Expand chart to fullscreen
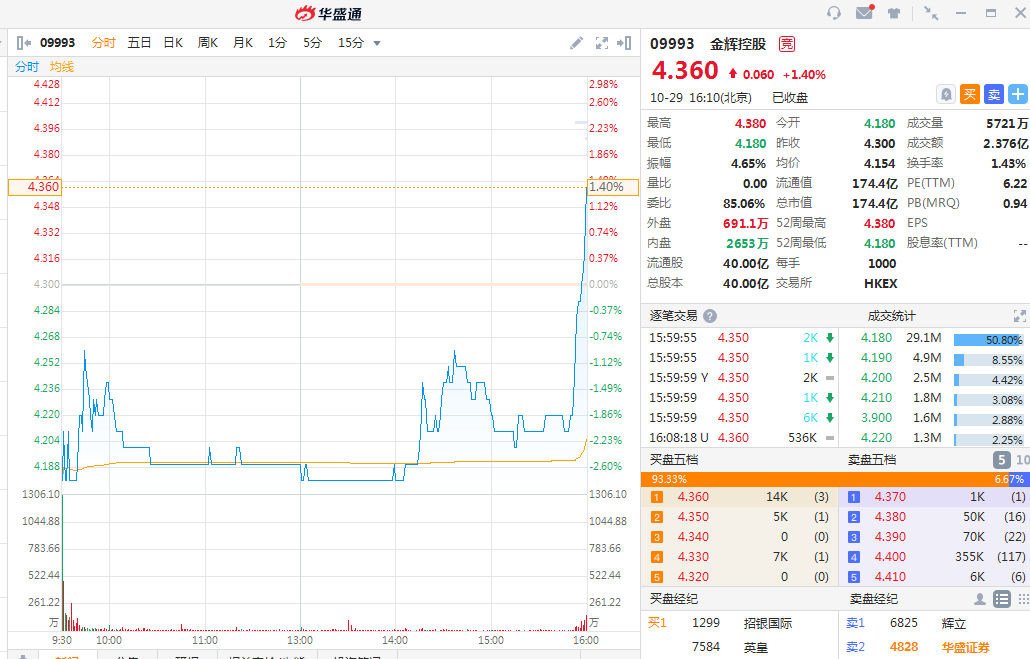Viewport: 1030px width, 659px height. coord(602,43)
